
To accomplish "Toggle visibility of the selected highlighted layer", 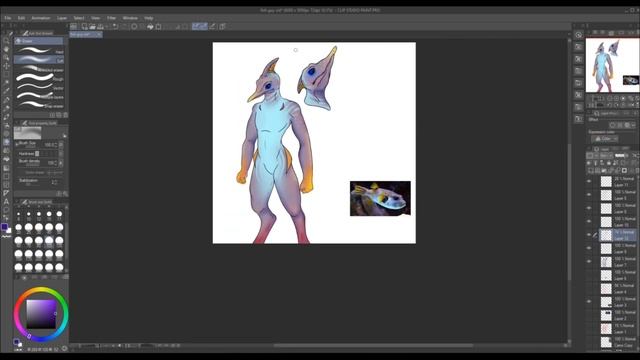I will (589, 235).
